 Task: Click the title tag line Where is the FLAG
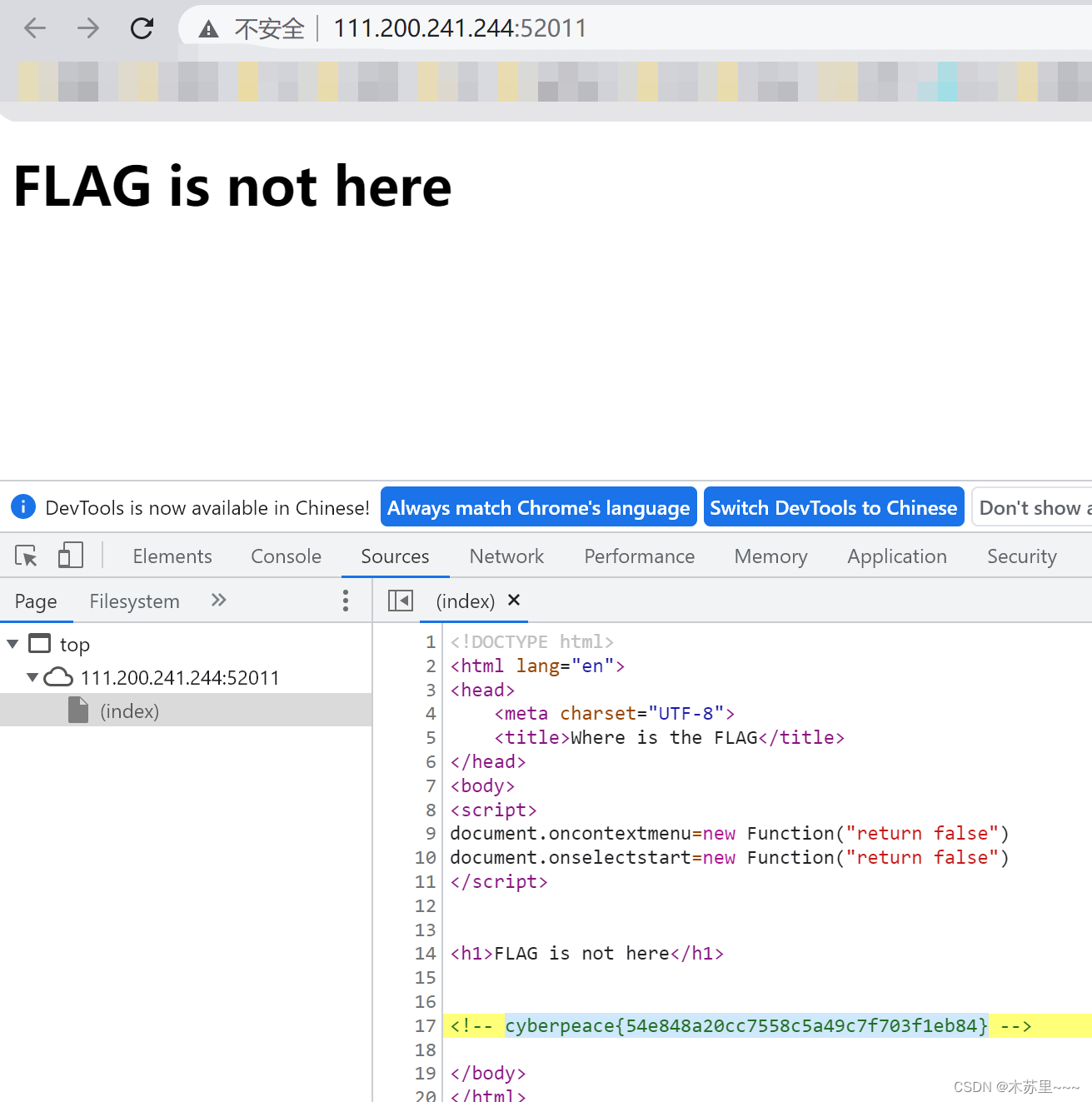(669, 738)
